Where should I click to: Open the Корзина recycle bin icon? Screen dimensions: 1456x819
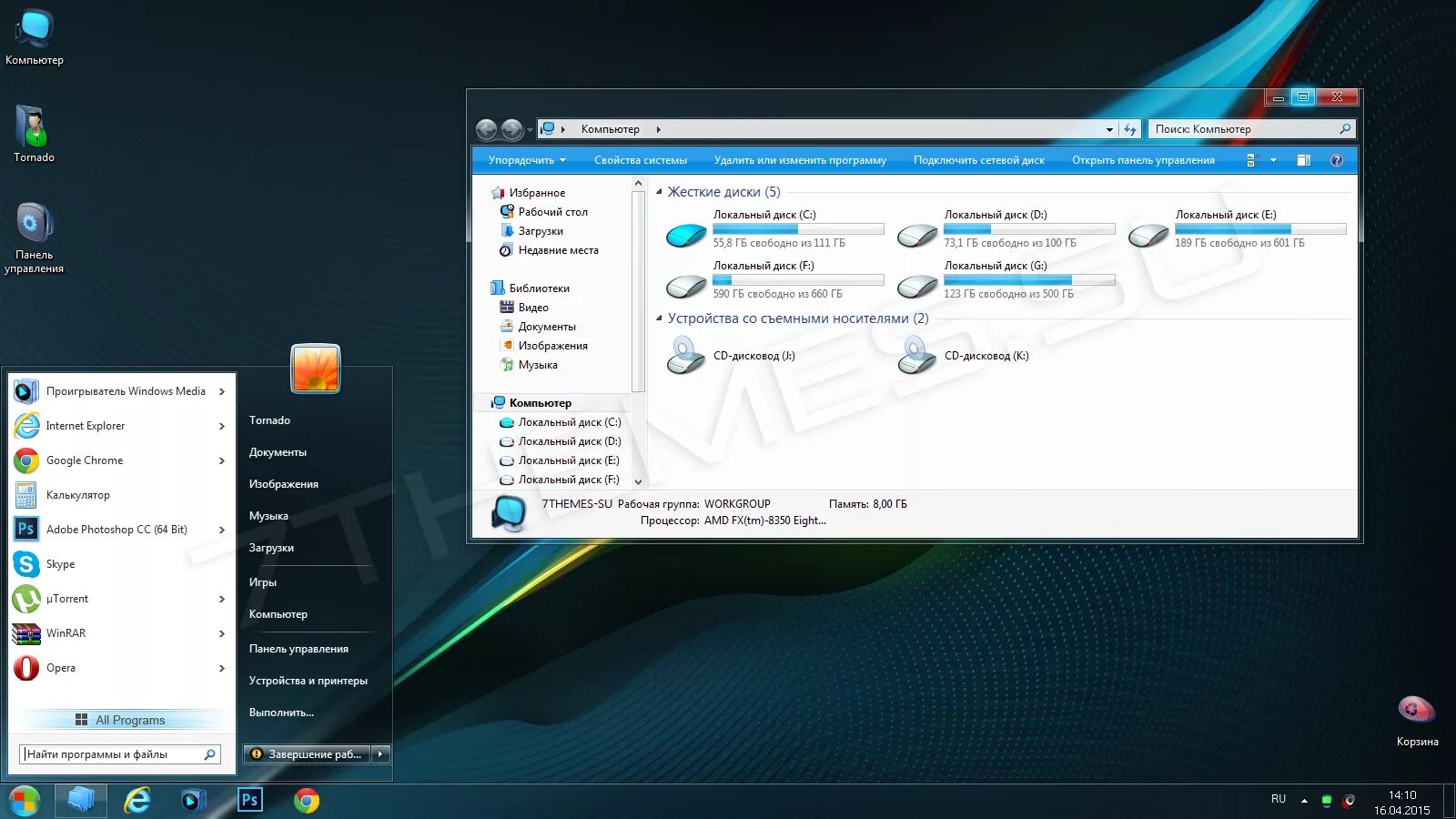coord(1417,721)
